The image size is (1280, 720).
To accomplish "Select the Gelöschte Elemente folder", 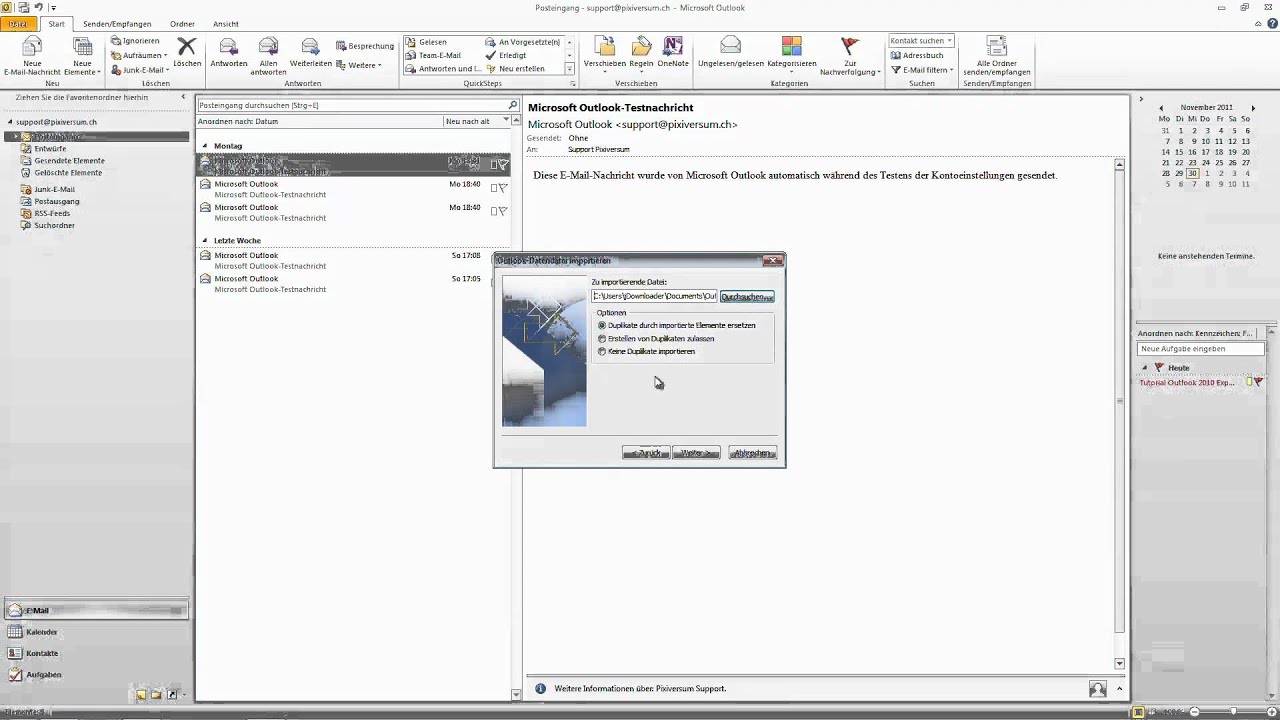I will [x=68, y=172].
